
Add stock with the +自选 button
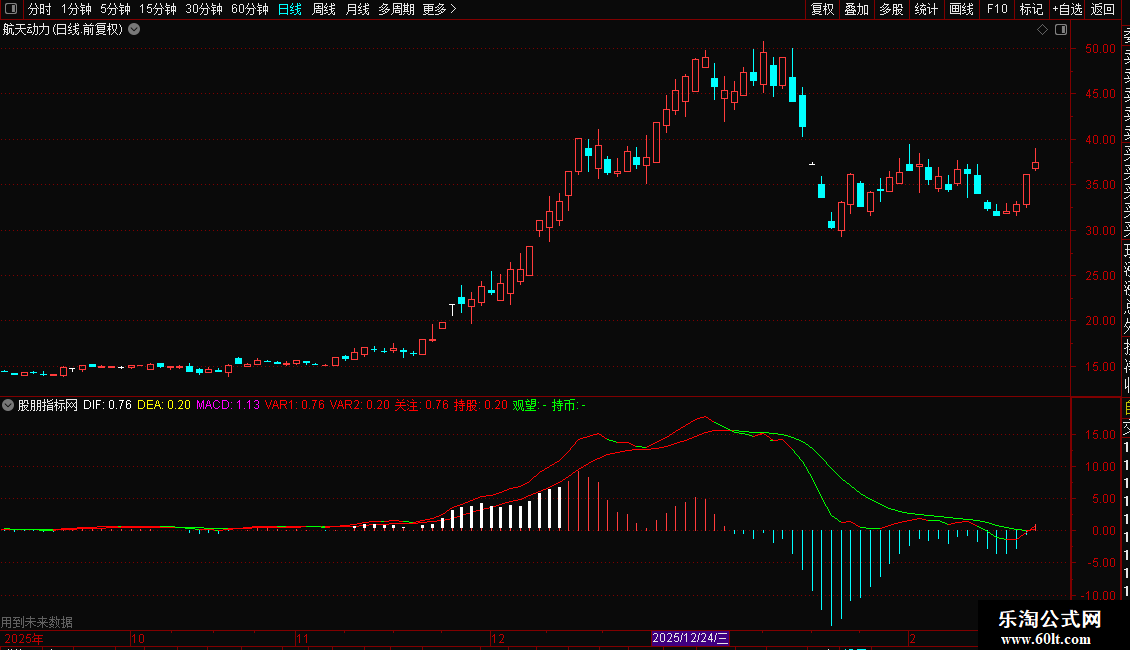1067,9
